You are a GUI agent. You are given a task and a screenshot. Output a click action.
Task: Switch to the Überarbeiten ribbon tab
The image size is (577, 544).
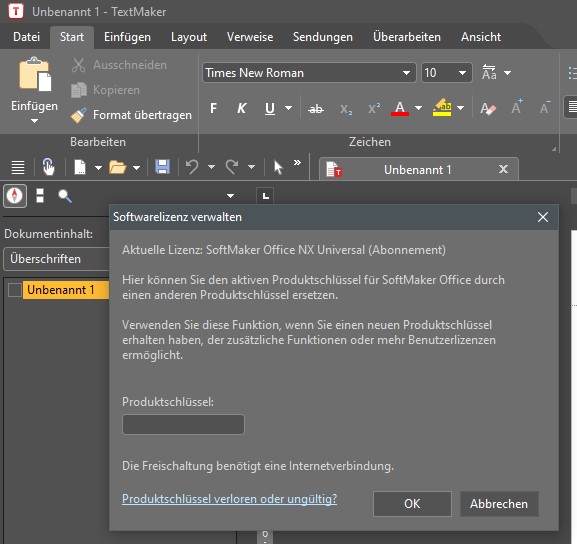[407, 37]
